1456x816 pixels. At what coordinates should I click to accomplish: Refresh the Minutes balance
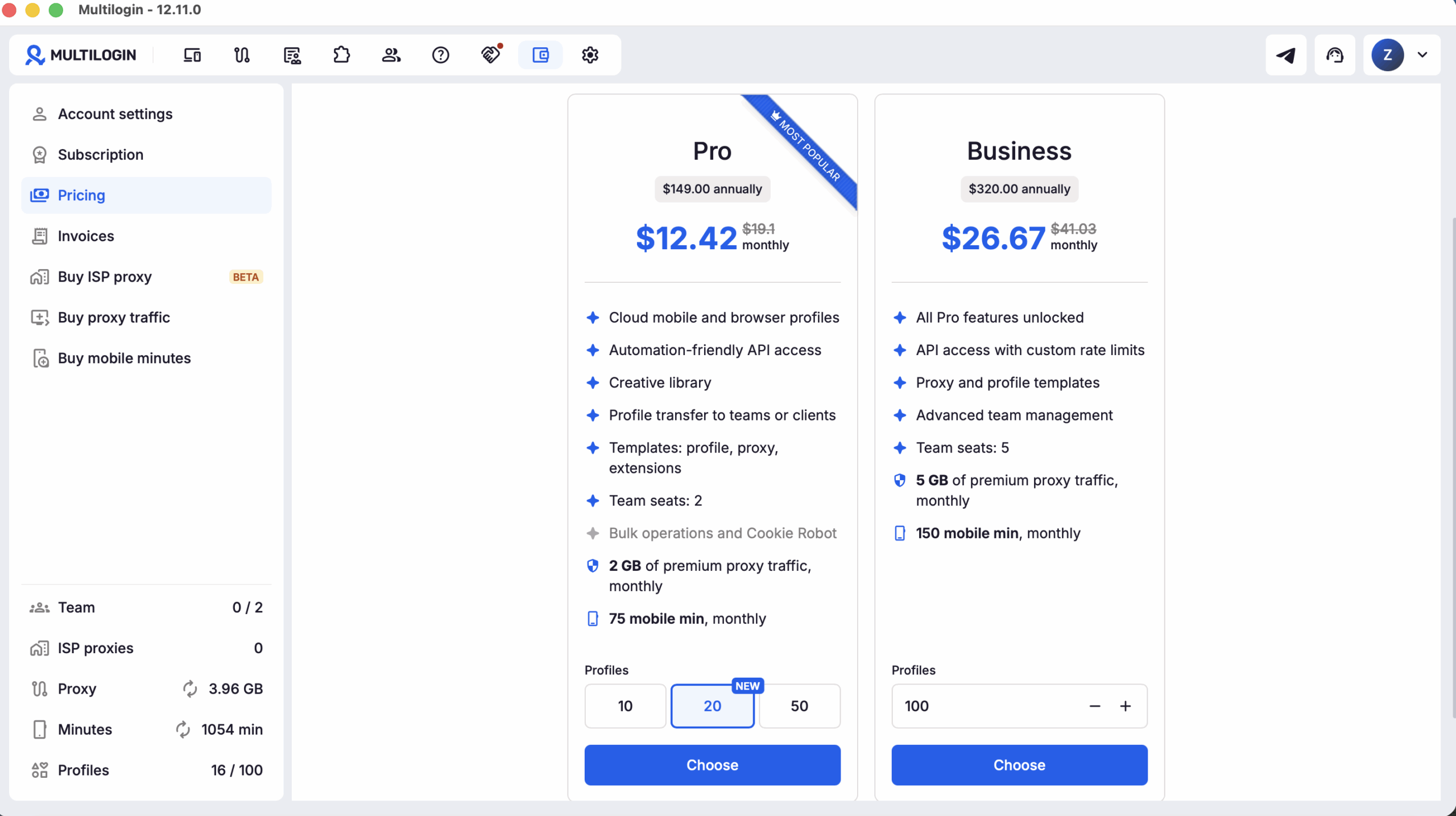click(x=183, y=730)
